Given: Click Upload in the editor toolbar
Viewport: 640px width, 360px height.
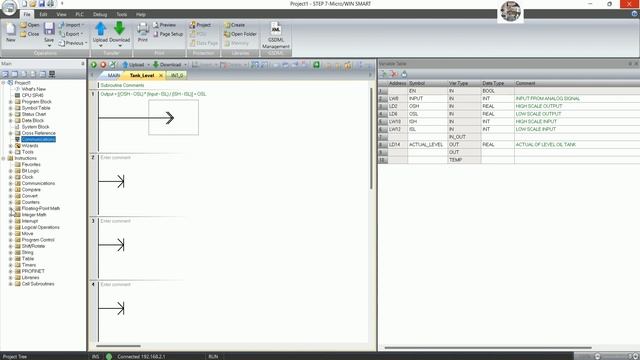Looking at the screenshot, I should tap(133, 64).
